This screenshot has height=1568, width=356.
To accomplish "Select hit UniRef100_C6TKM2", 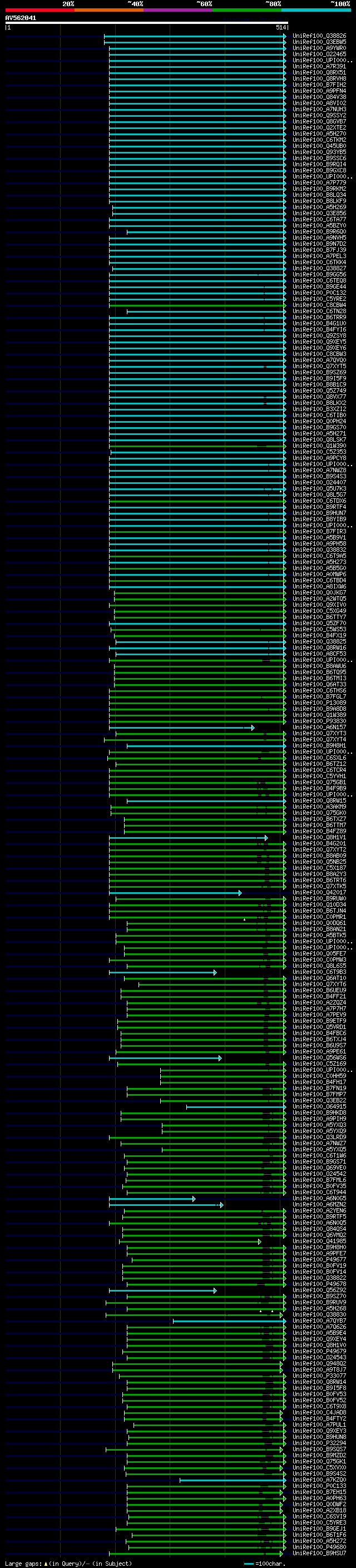I will click(x=319, y=140).
